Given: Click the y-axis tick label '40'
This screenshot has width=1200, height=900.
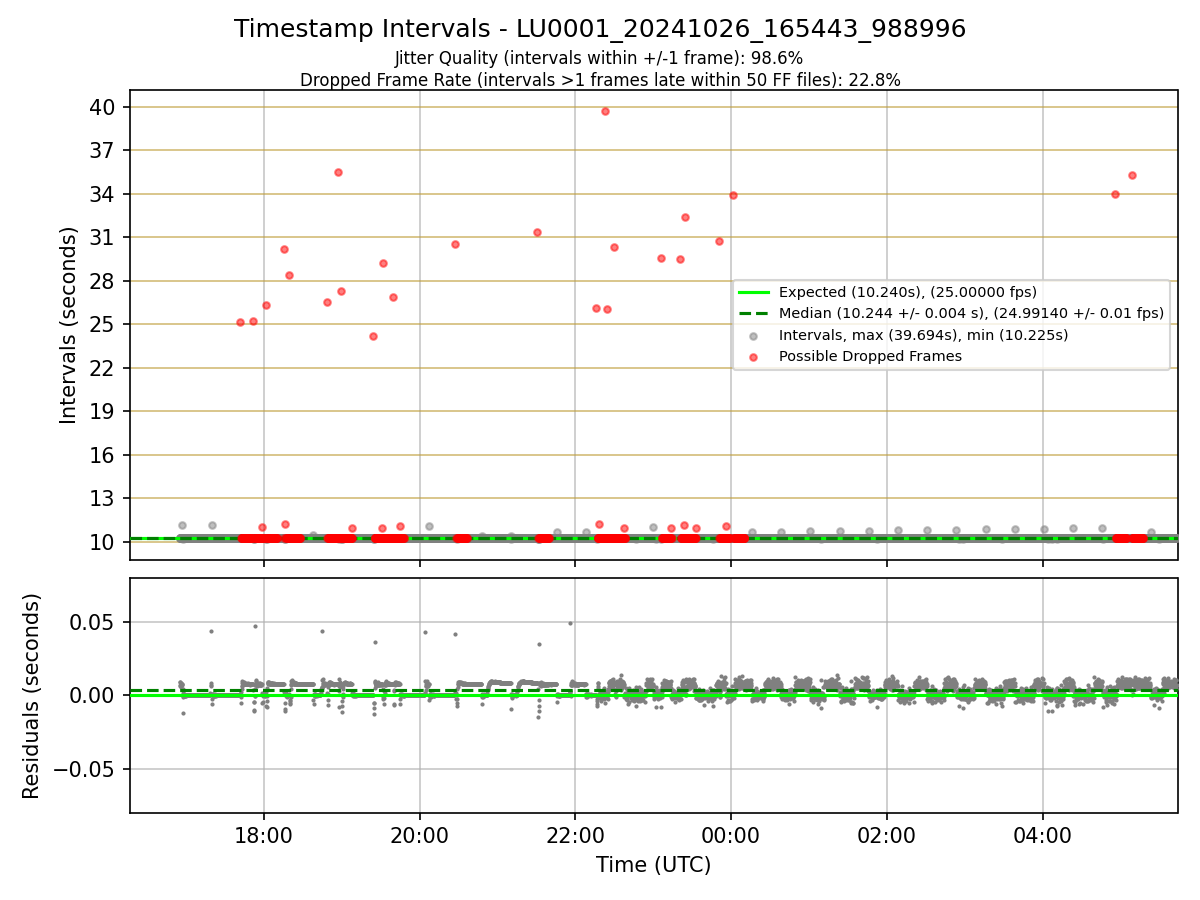Looking at the screenshot, I should point(103,107).
